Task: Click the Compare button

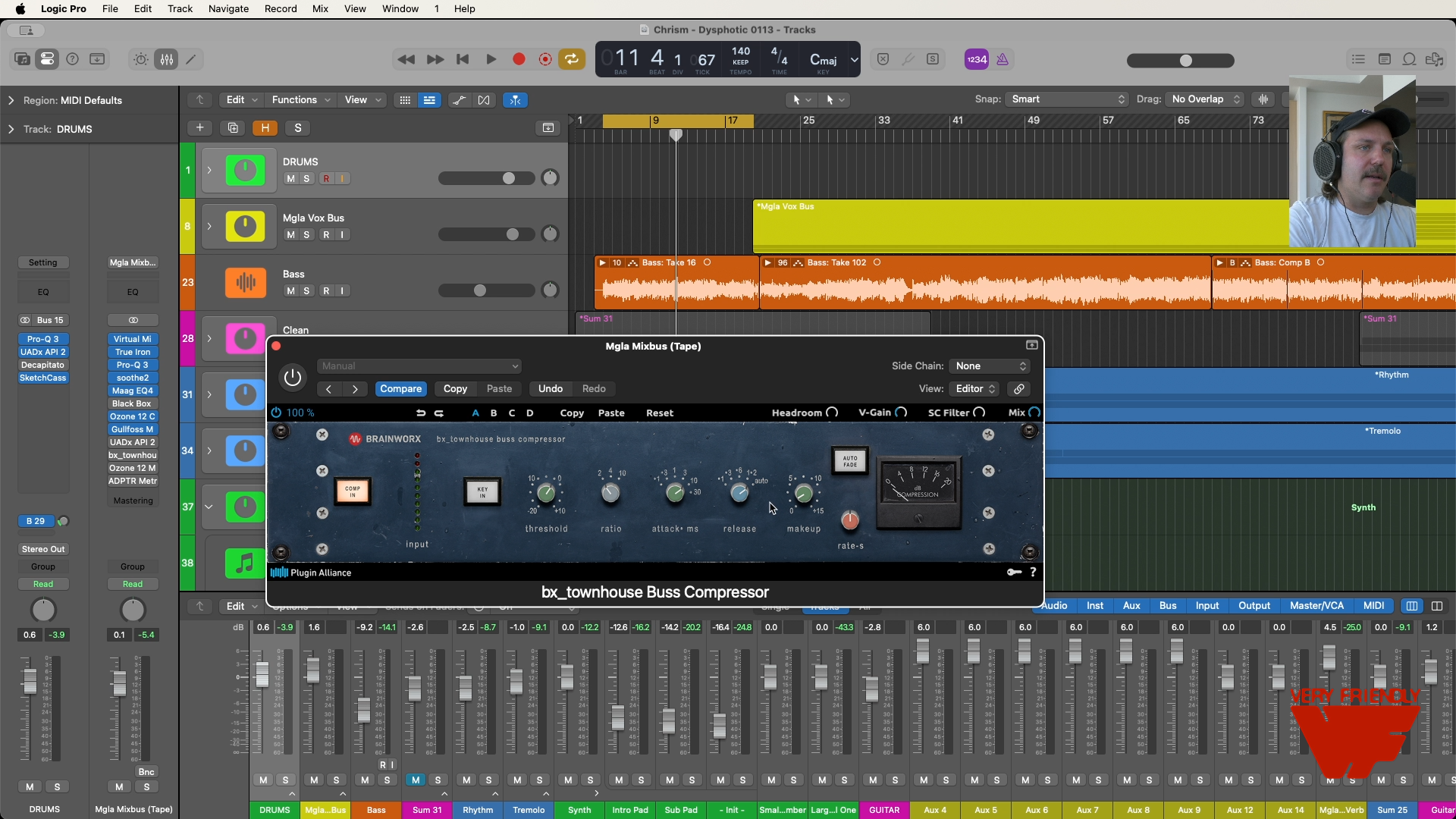Action: (x=400, y=389)
